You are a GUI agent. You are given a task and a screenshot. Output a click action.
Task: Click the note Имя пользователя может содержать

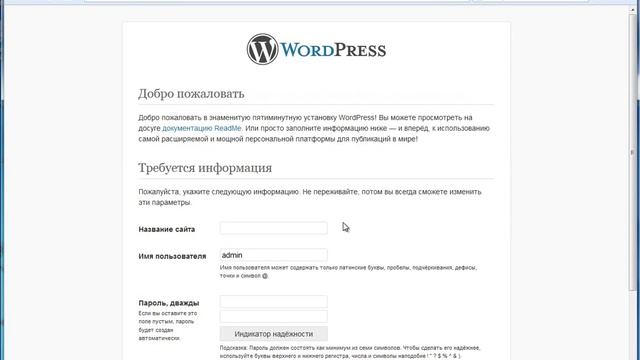(348, 272)
